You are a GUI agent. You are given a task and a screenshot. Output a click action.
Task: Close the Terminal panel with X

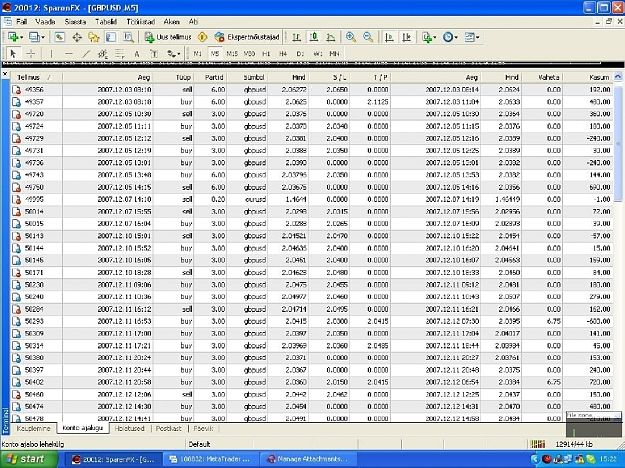5,74
